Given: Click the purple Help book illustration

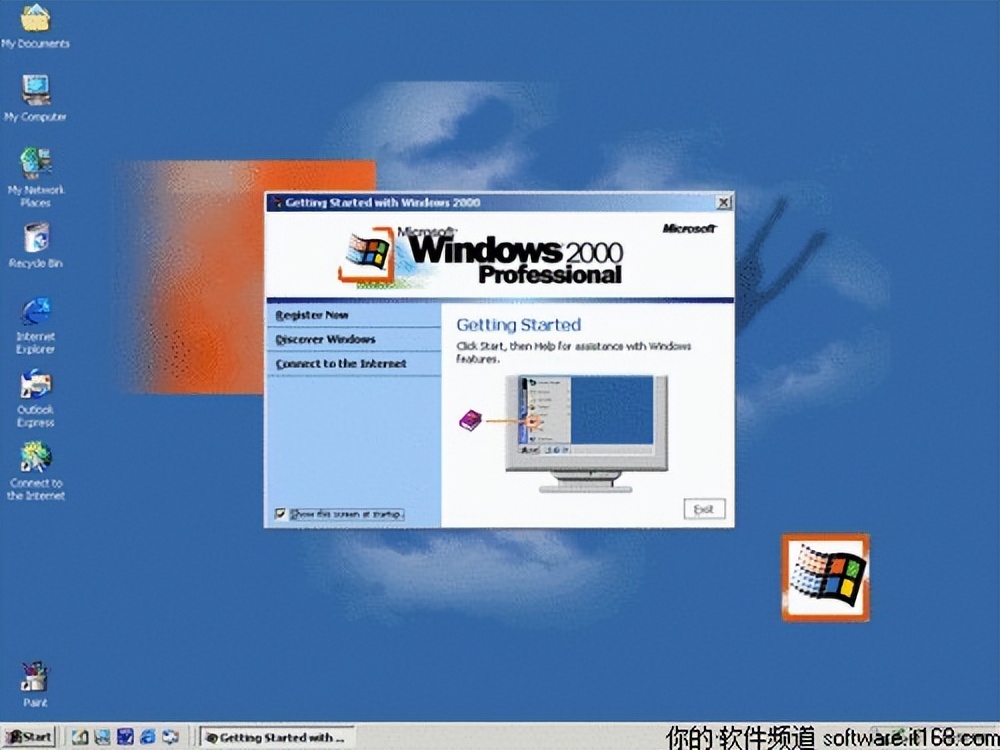Looking at the screenshot, I should (x=469, y=421).
